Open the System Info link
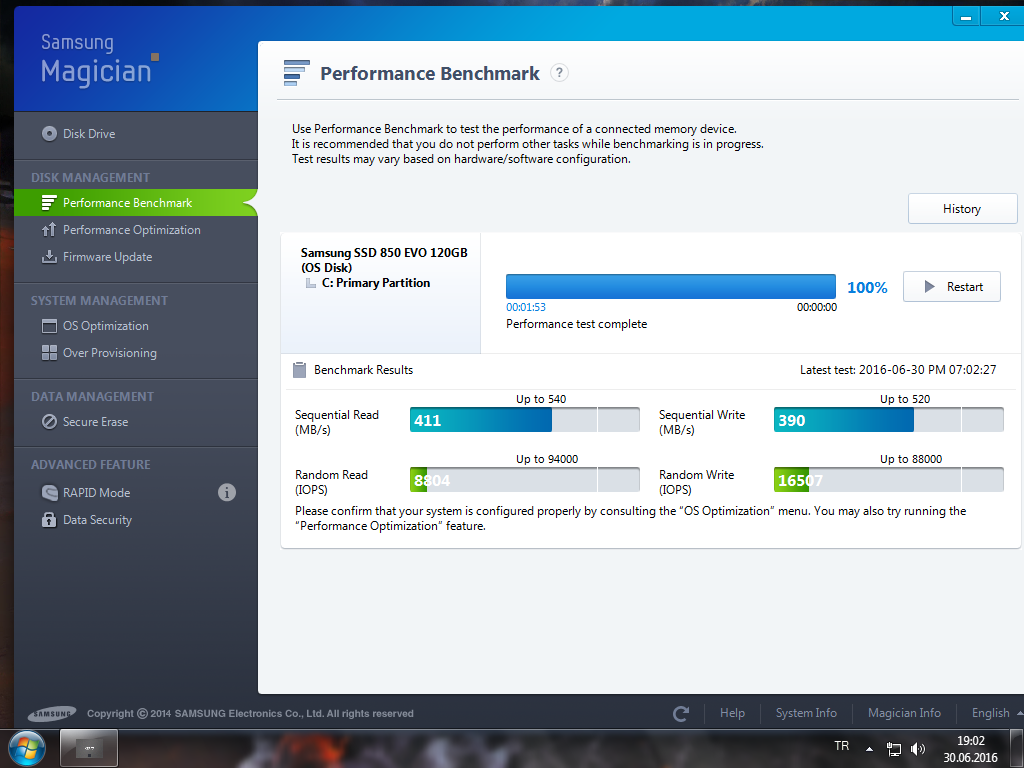The width and height of the screenshot is (1024, 768). pos(806,713)
